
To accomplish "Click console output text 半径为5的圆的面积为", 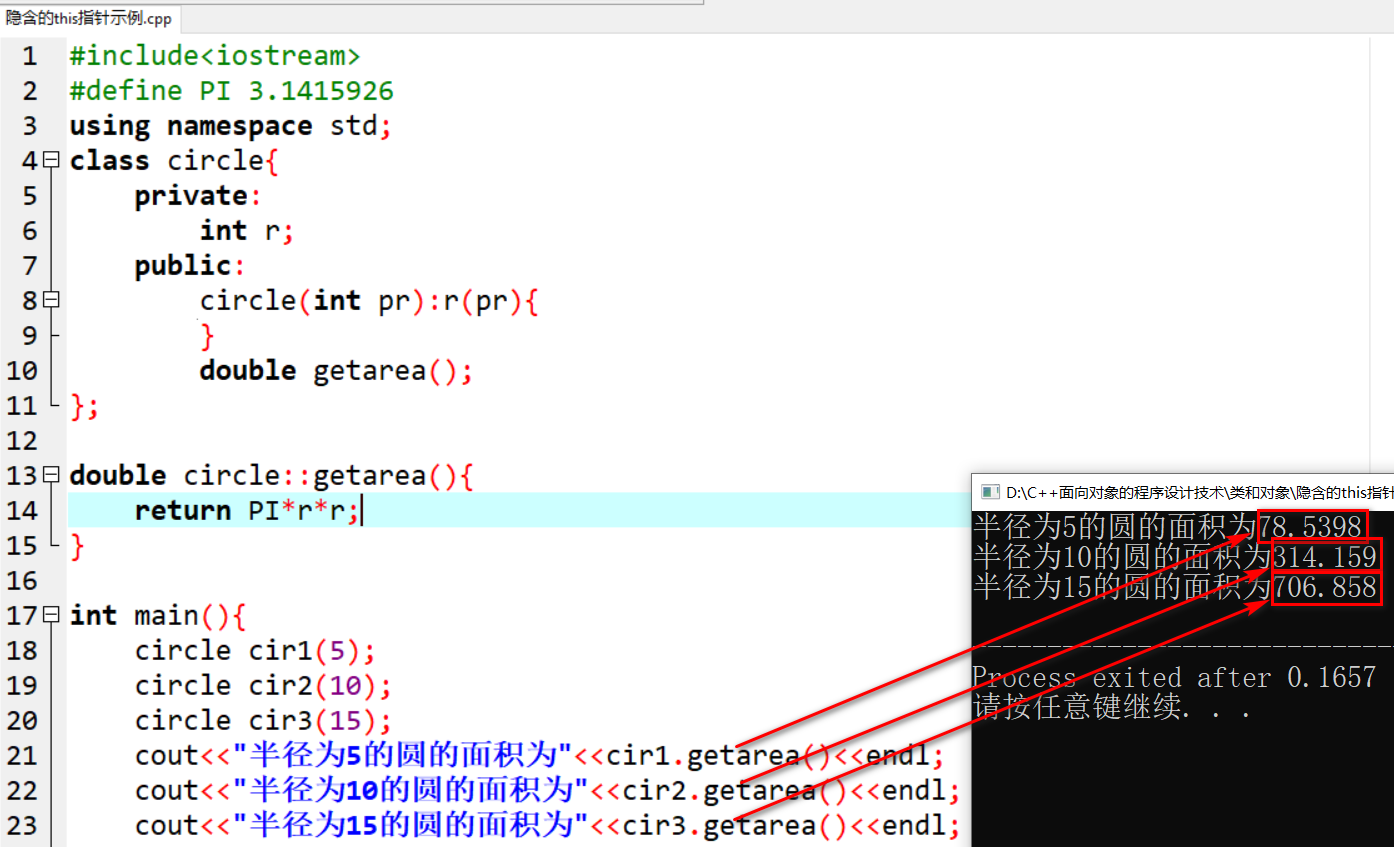I will click(1115, 526).
